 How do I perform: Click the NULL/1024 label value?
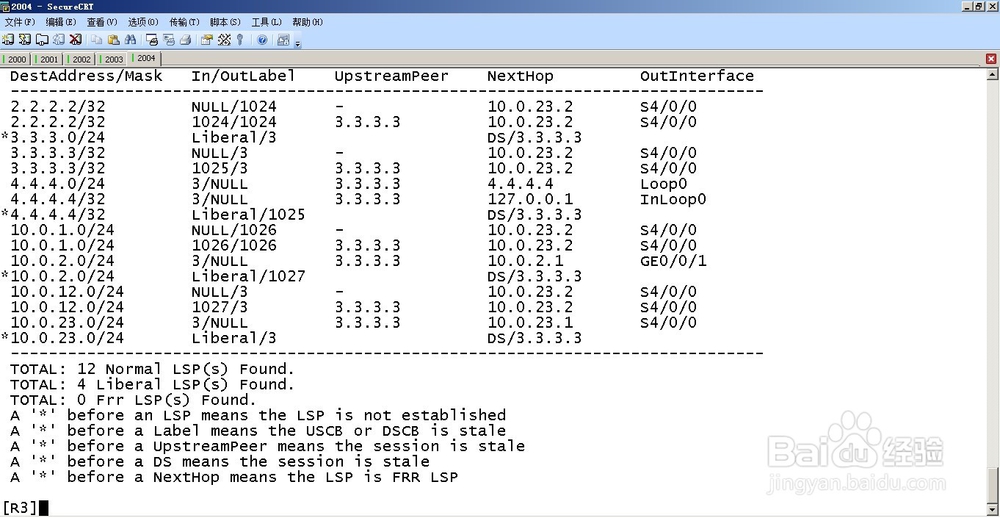[x=233, y=107]
